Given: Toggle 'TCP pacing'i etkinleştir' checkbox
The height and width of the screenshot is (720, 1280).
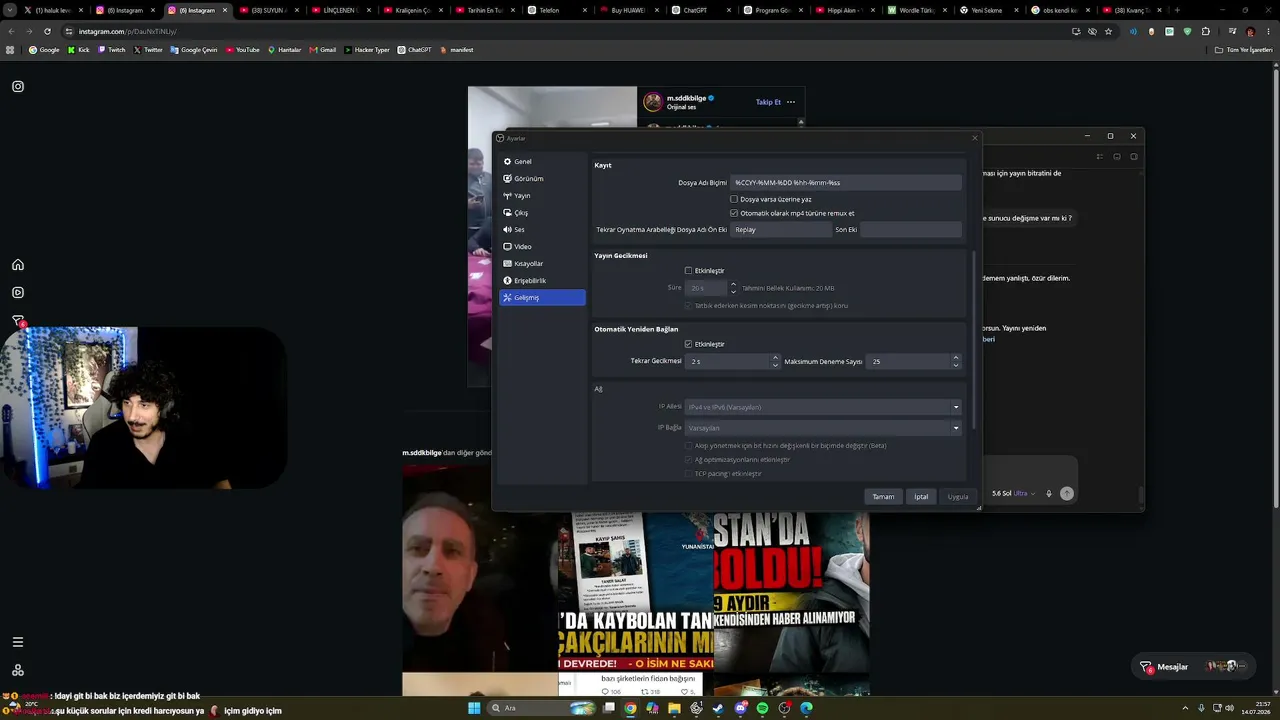Looking at the screenshot, I should pyautogui.click(x=688, y=473).
